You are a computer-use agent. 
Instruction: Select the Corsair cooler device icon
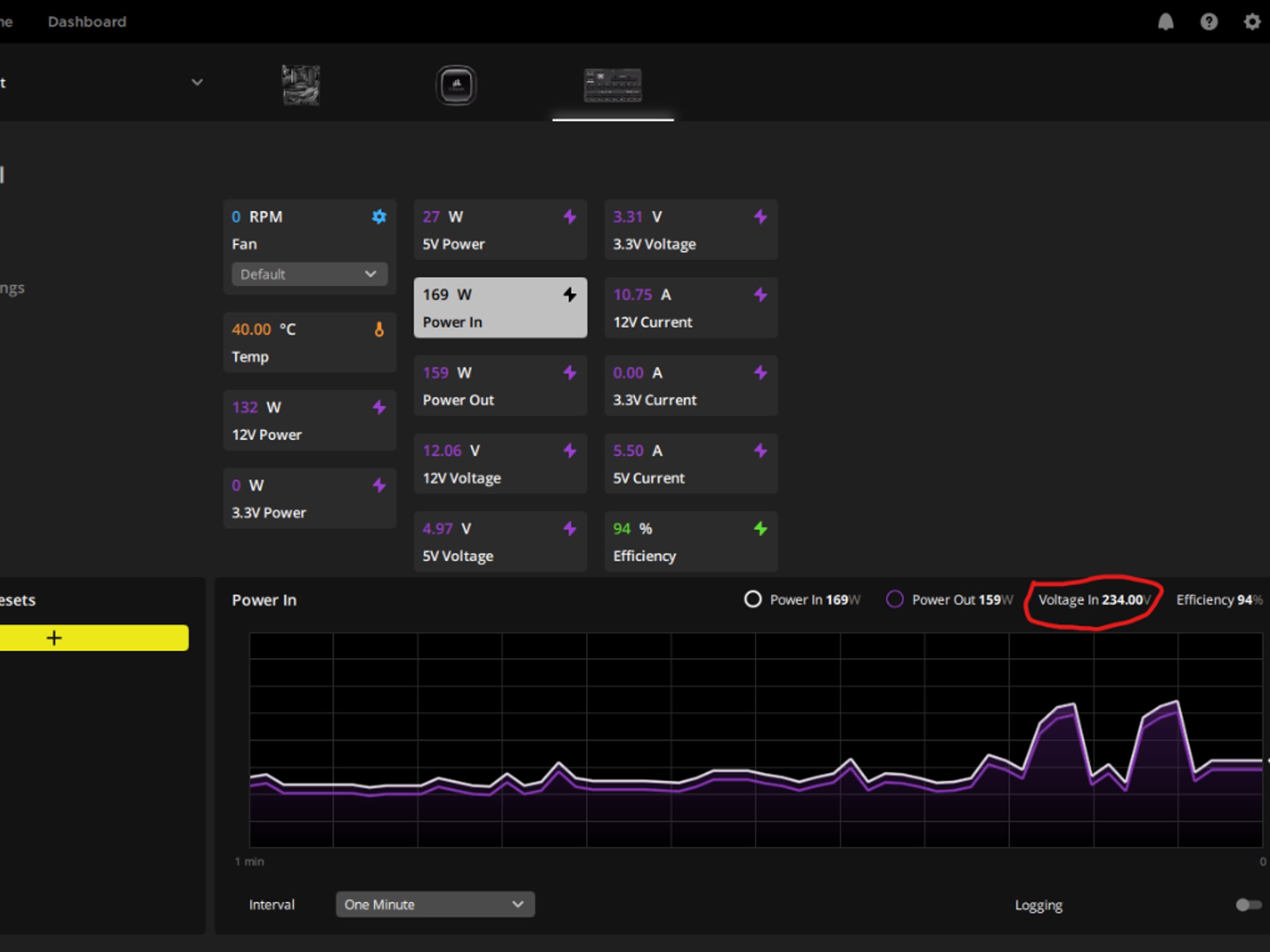click(x=456, y=85)
